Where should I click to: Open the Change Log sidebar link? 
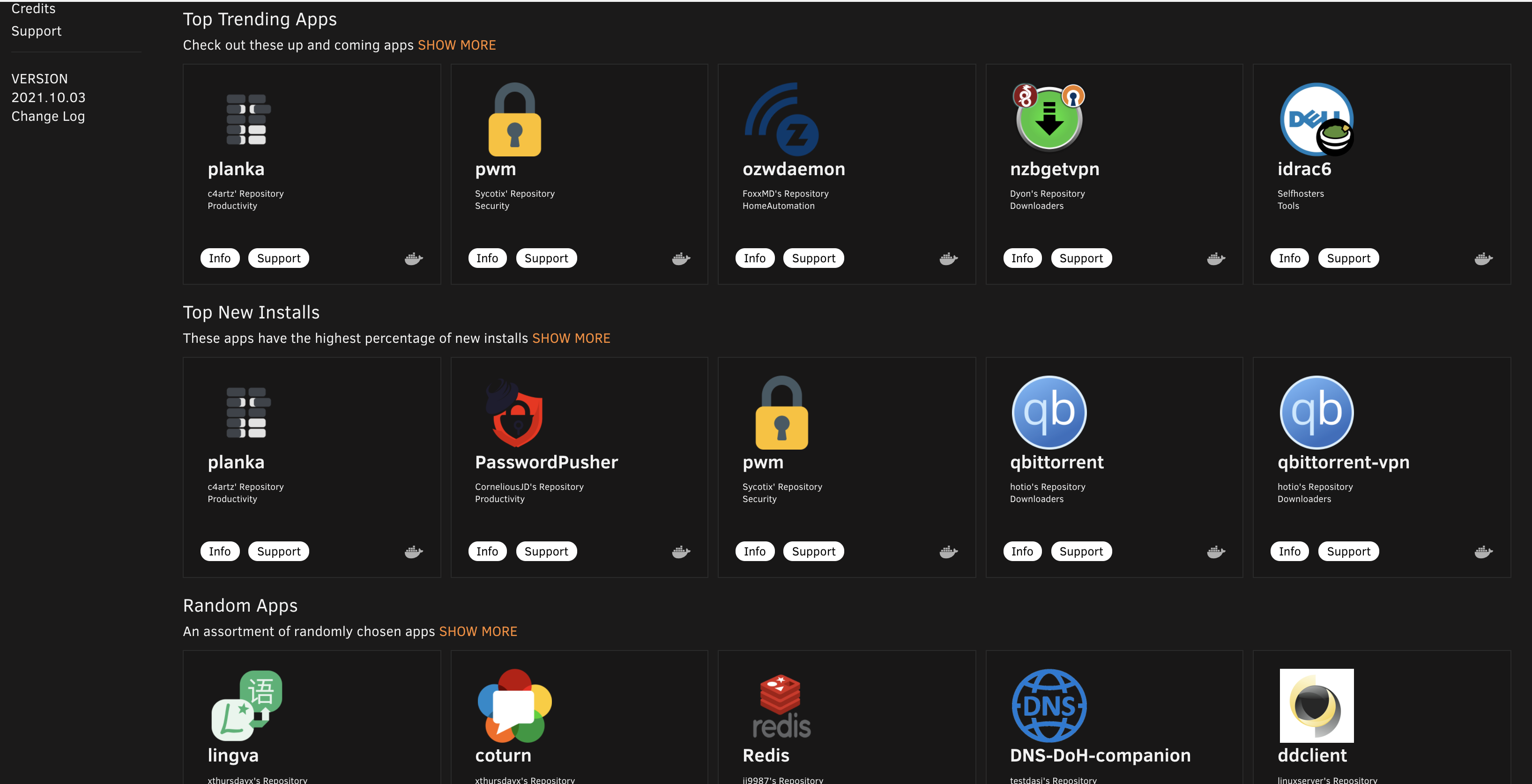(x=48, y=117)
